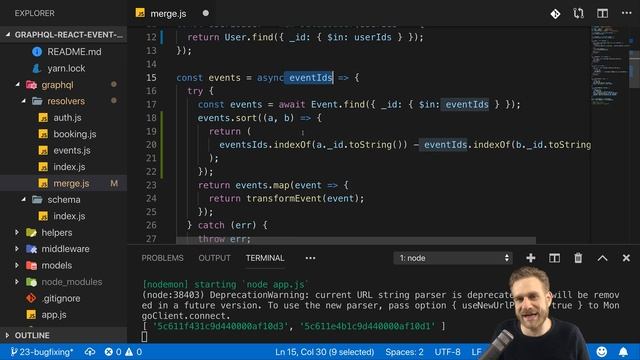Image resolution: width=640 pixels, height=360 pixels.
Task: Open the source control diff icon
Action: pyautogui.click(x=555, y=14)
